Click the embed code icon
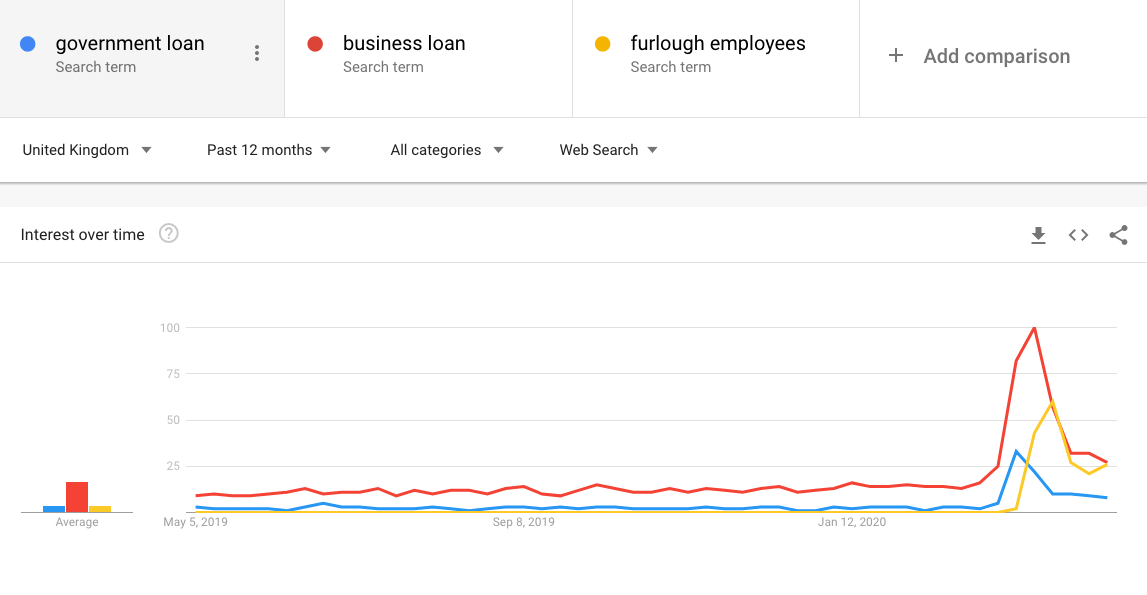This screenshot has height=595, width=1147. pyautogui.click(x=1078, y=235)
